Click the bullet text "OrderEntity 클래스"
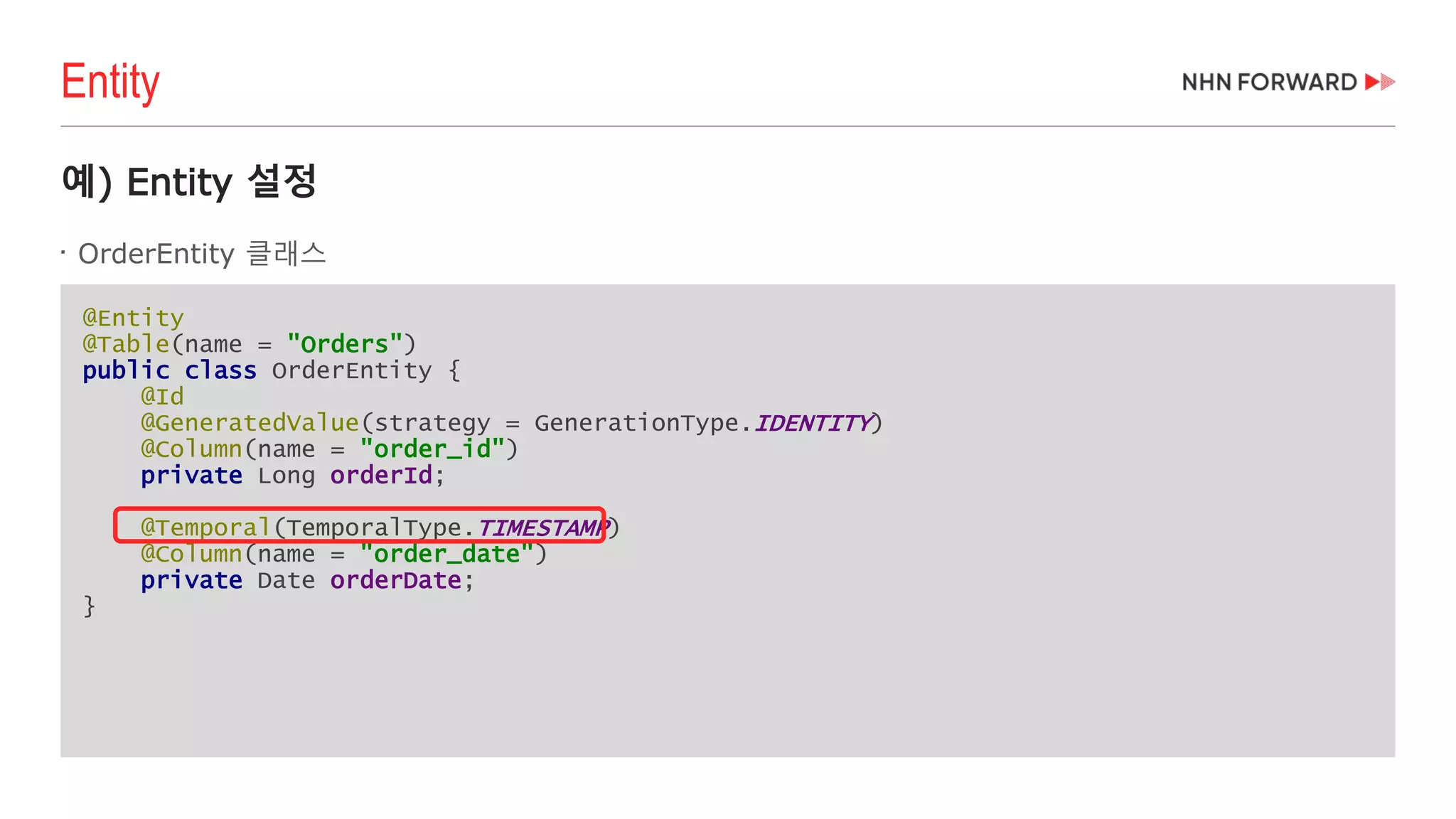Image resolution: width=1456 pixels, height=819 pixels. point(202,253)
